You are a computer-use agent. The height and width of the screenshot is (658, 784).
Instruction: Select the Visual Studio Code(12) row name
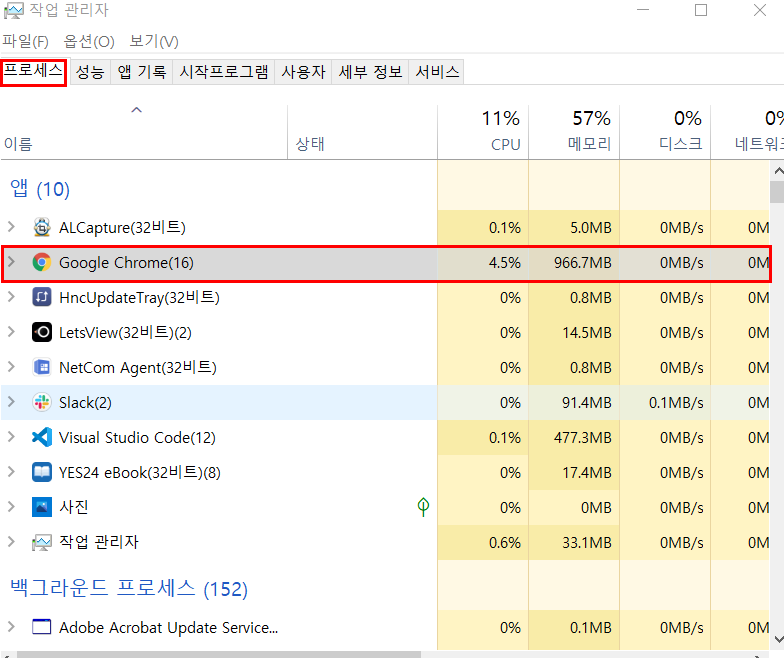point(137,438)
